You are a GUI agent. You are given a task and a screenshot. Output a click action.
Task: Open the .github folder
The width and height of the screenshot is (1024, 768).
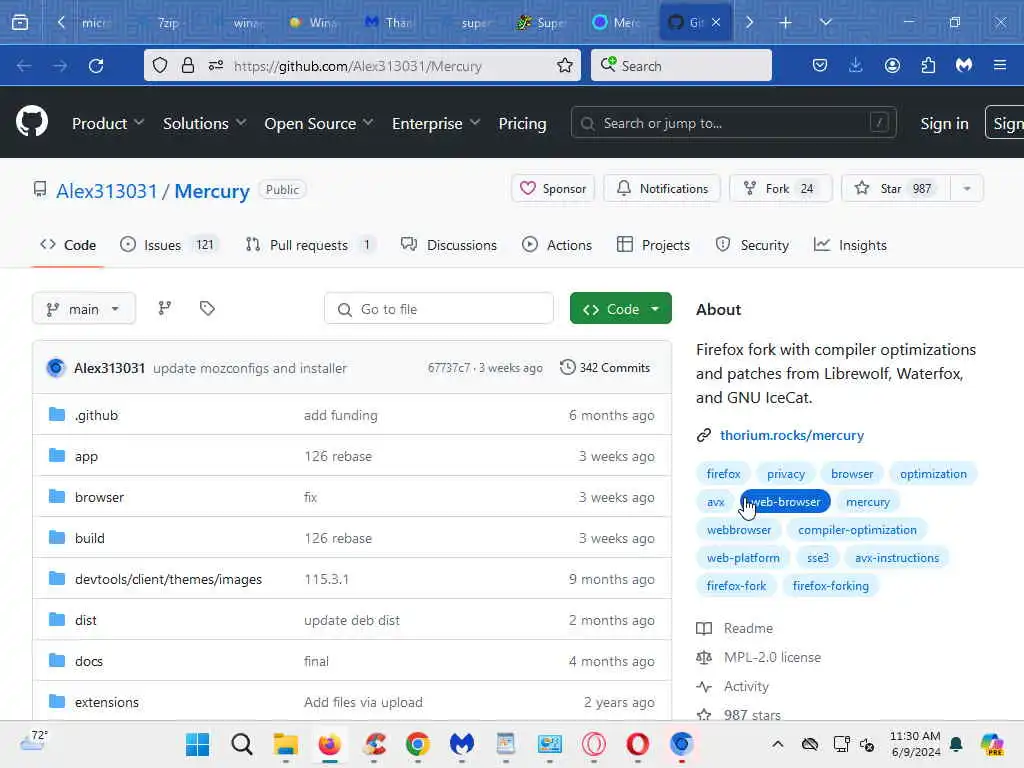click(96, 415)
